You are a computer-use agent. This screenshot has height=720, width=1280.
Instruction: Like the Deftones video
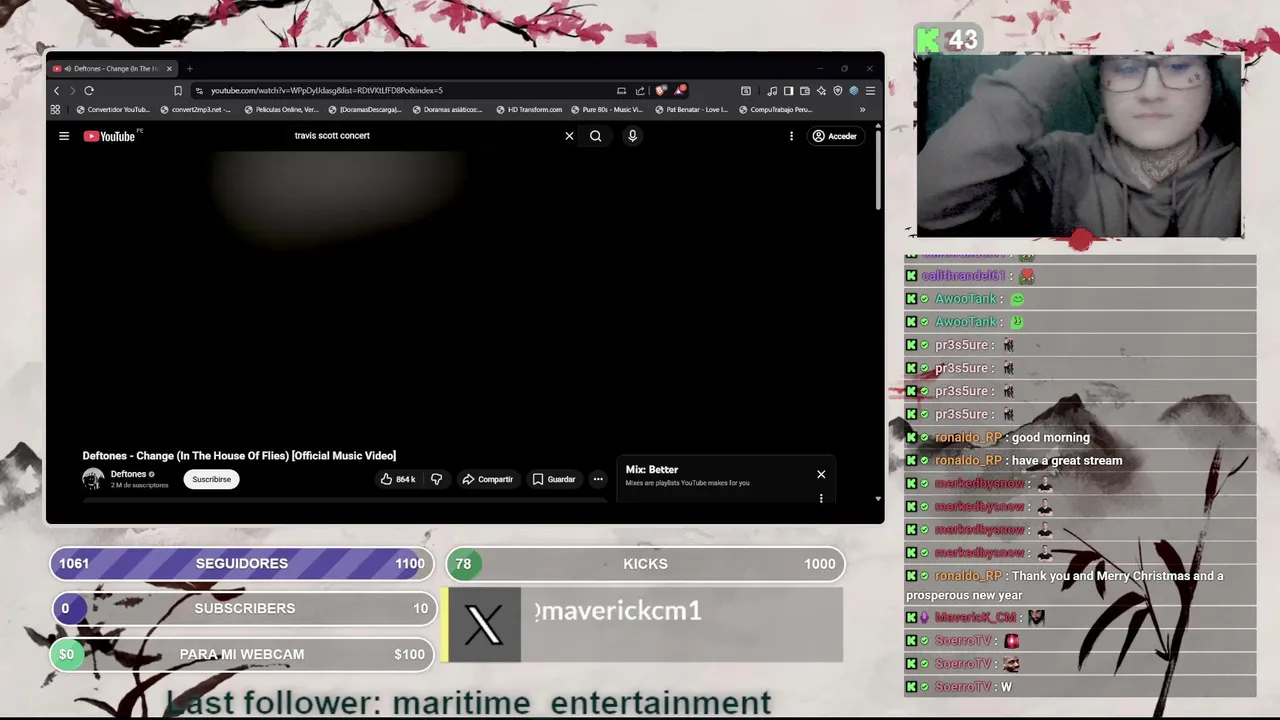[399, 479]
